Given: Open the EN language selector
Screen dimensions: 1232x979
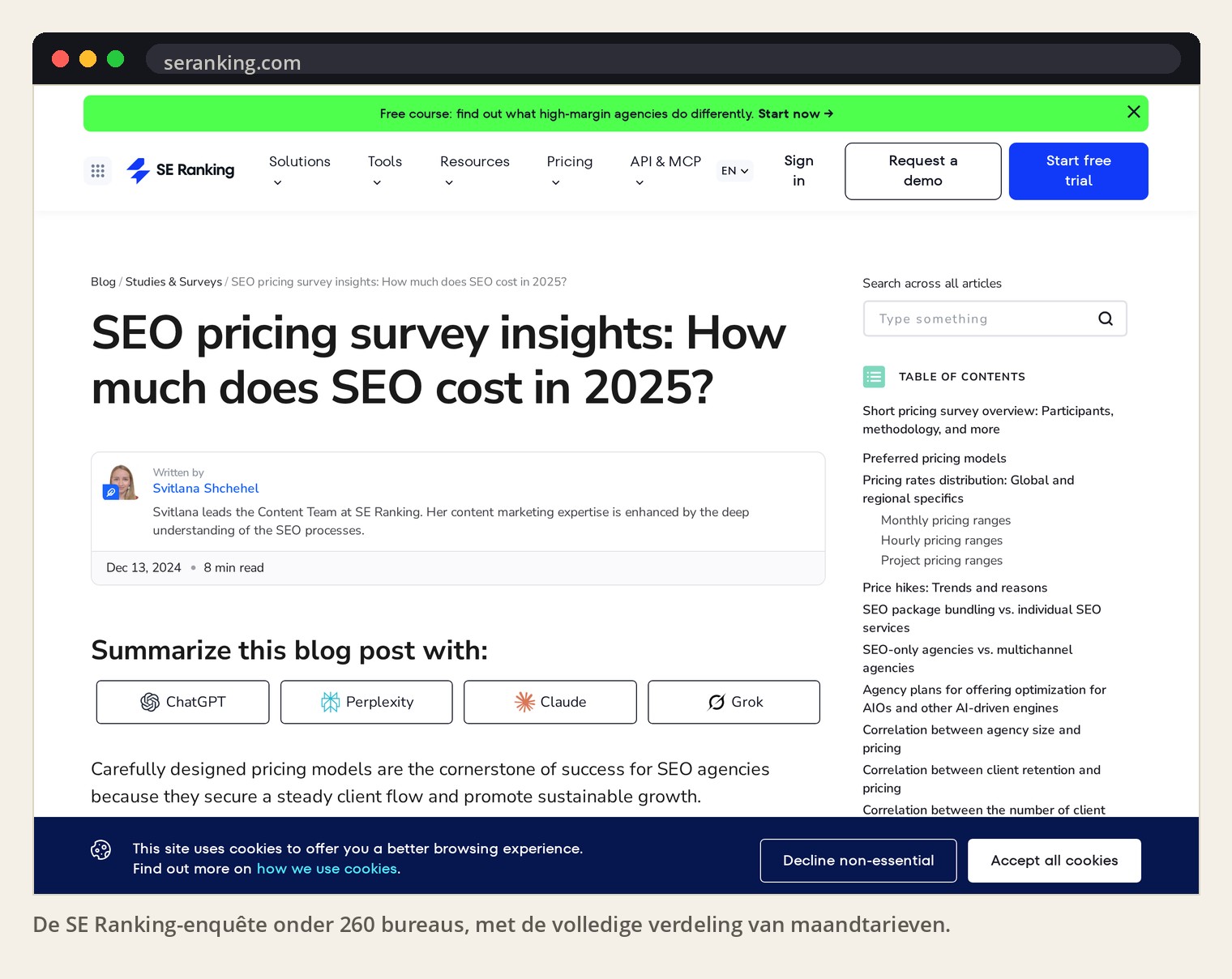Looking at the screenshot, I should (735, 171).
